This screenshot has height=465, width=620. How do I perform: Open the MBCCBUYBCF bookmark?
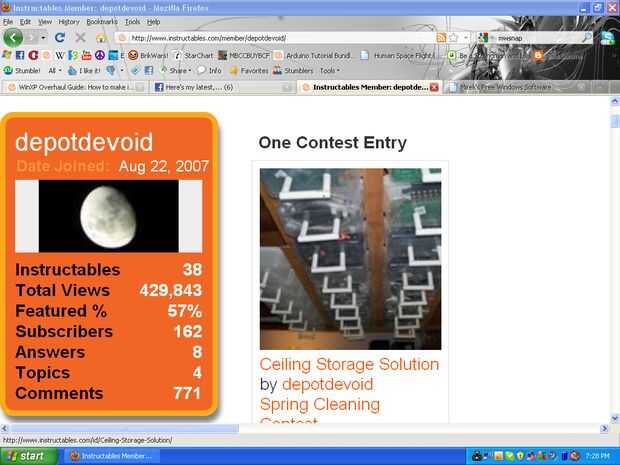pos(244,55)
